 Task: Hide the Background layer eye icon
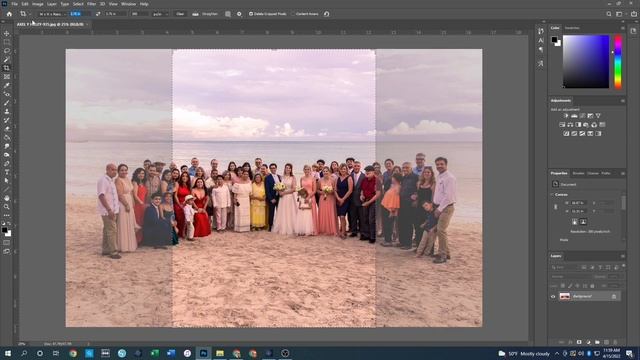tap(553, 296)
